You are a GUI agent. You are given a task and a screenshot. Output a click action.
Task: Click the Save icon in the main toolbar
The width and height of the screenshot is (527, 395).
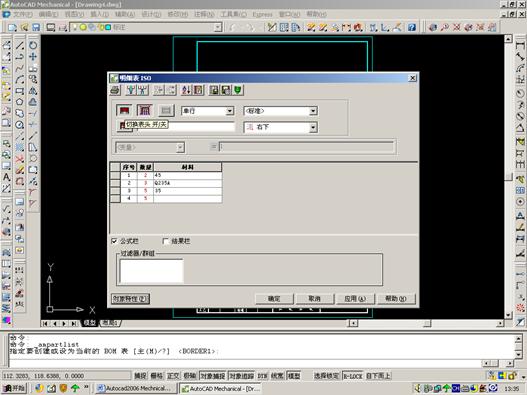click(x=36, y=27)
